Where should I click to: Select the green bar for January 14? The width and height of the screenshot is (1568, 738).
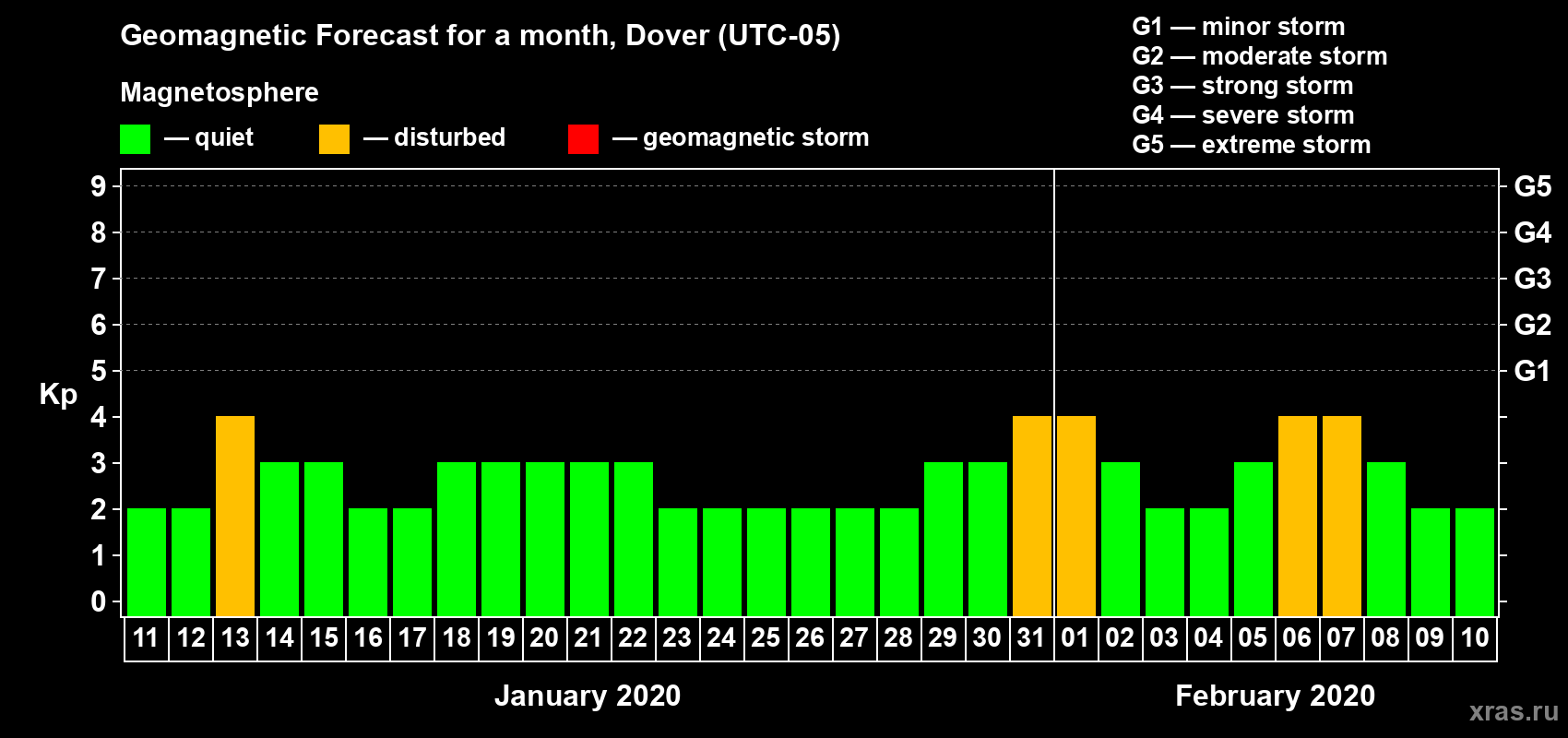(x=279, y=540)
